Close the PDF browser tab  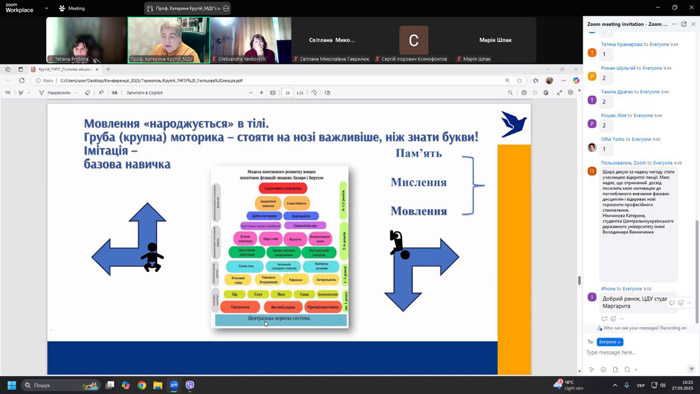coord(97,69)
